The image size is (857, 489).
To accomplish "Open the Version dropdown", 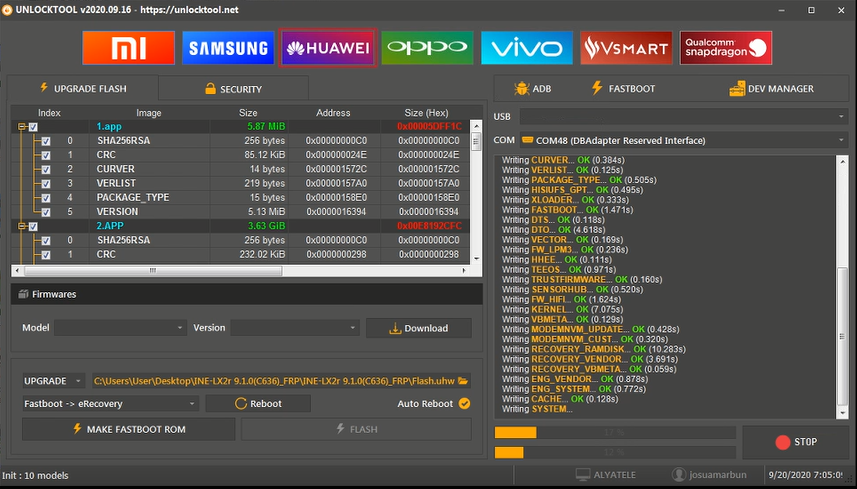I will (x=295, y=328).
